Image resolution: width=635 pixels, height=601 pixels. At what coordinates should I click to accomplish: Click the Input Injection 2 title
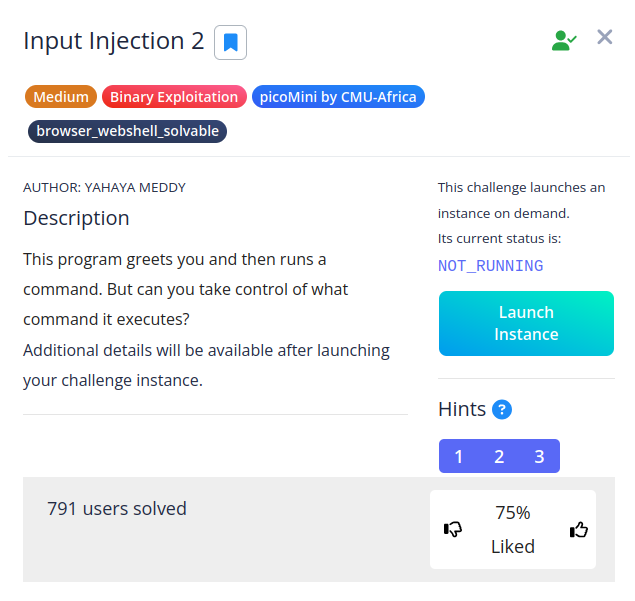(x=113, y=41)
